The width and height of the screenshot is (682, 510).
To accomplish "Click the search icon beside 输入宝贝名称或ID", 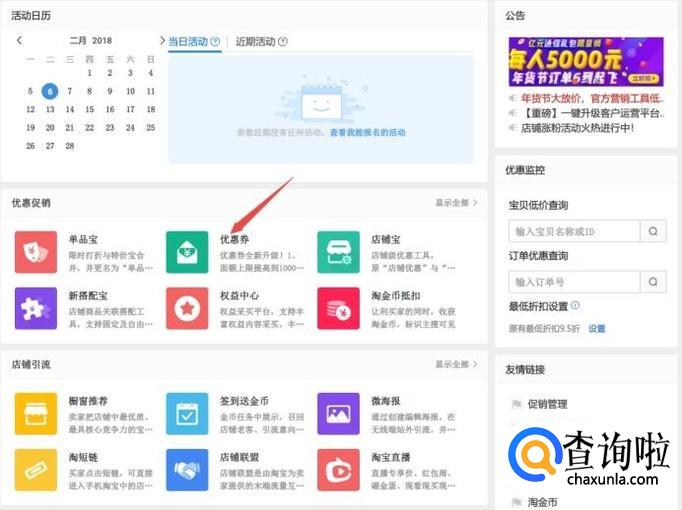I will click(653, 231).
